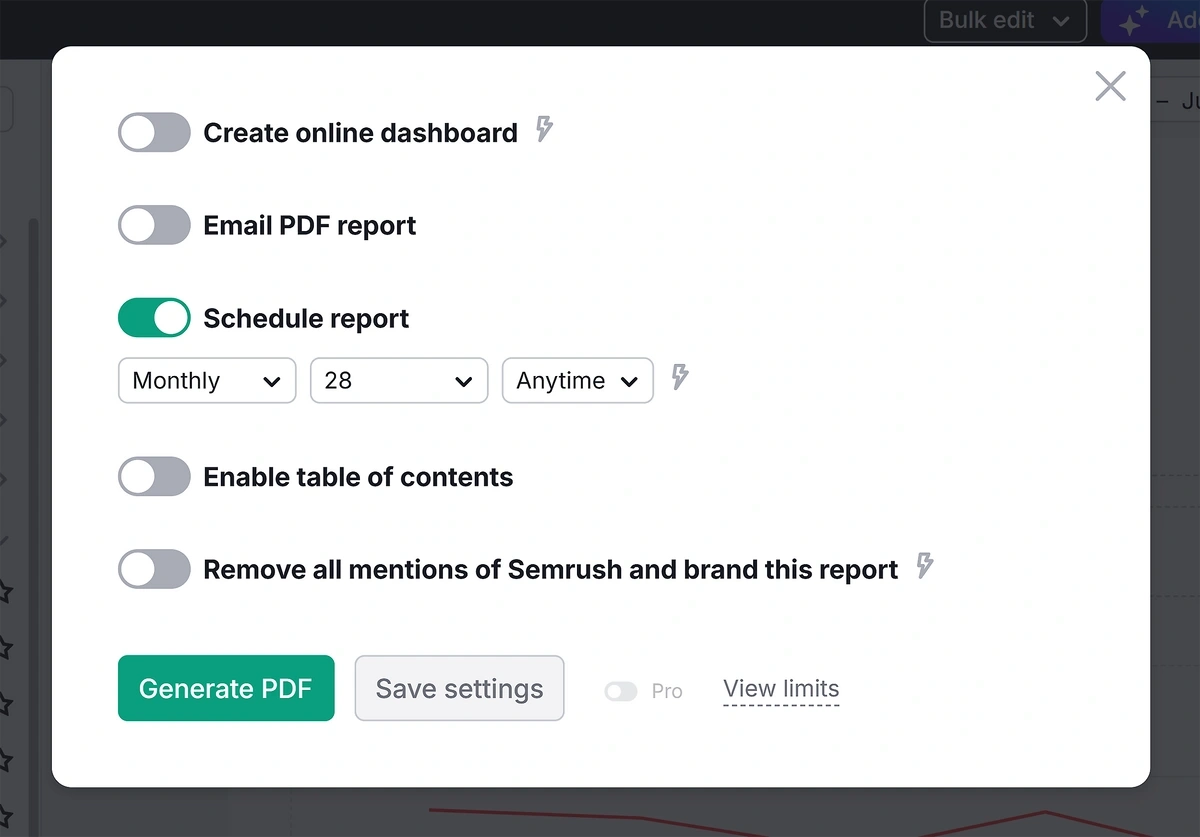The width and height of the screenshot is (1200, 837).
Task: Open the day-of-month dropdown showing 28
Action: [398, 380]
